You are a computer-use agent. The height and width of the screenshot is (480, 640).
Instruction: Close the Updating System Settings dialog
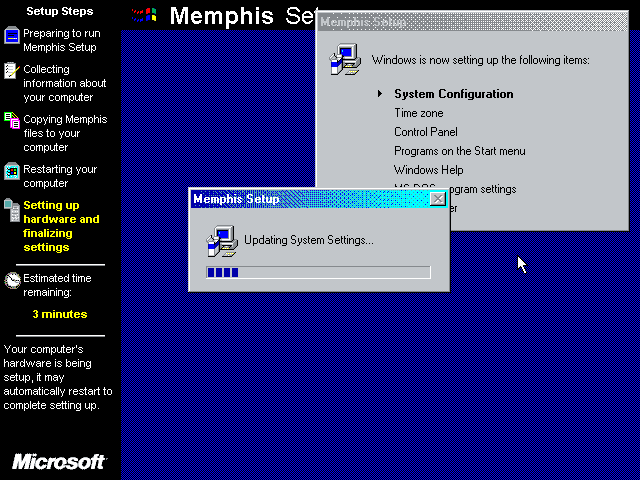tap(438, 199)
